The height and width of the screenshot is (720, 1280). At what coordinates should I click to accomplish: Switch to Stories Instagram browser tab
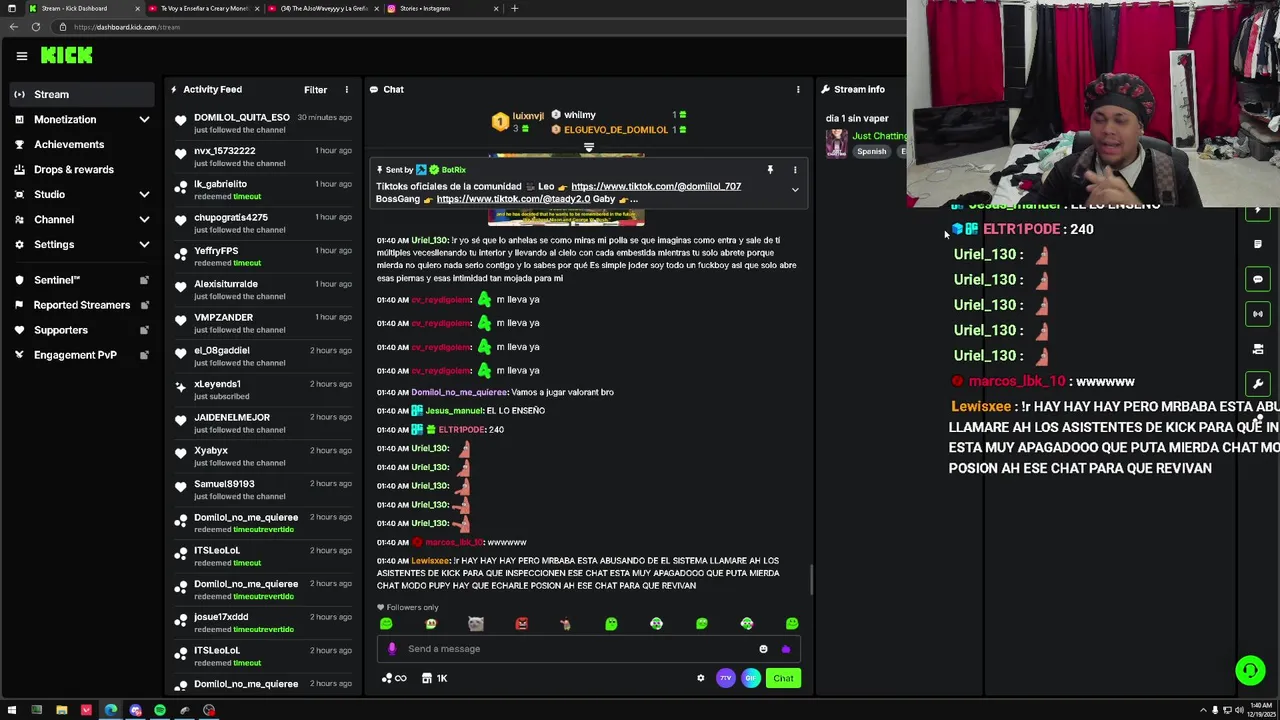(443, 8)
